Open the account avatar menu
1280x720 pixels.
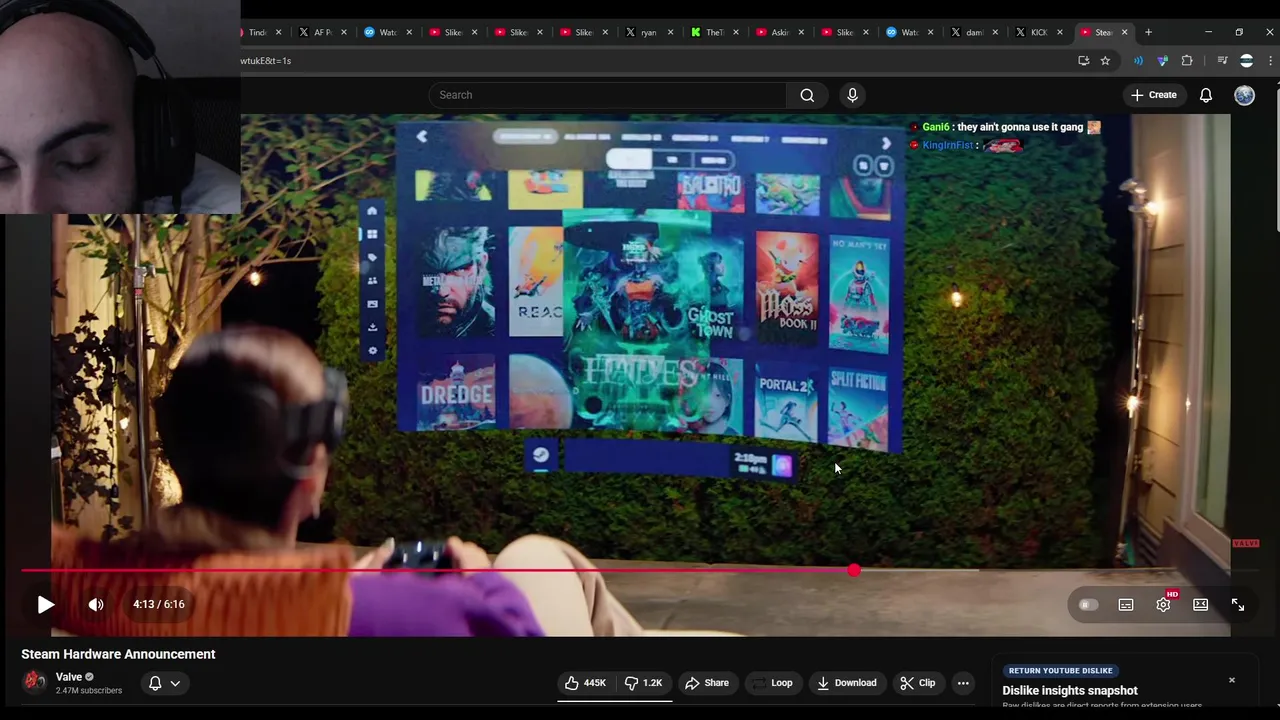click(1244, 95)
